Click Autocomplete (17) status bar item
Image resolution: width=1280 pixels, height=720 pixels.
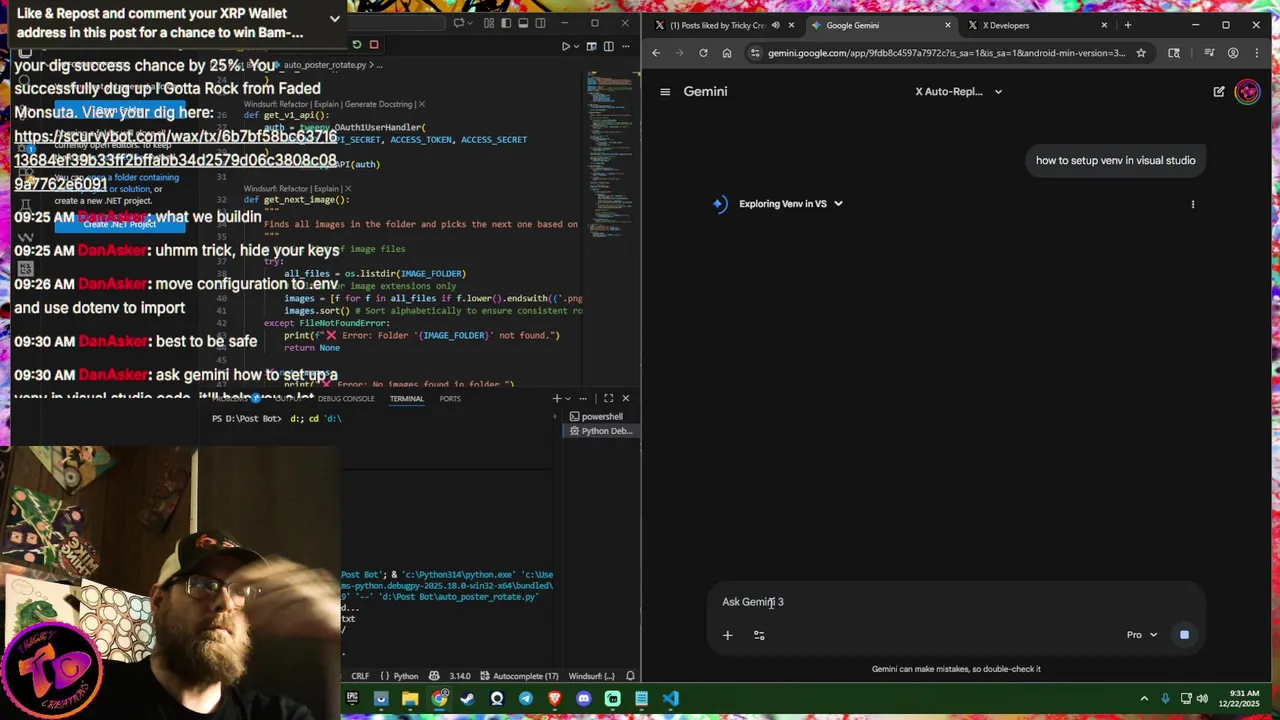pyautogui.click(x=519, y=676)
